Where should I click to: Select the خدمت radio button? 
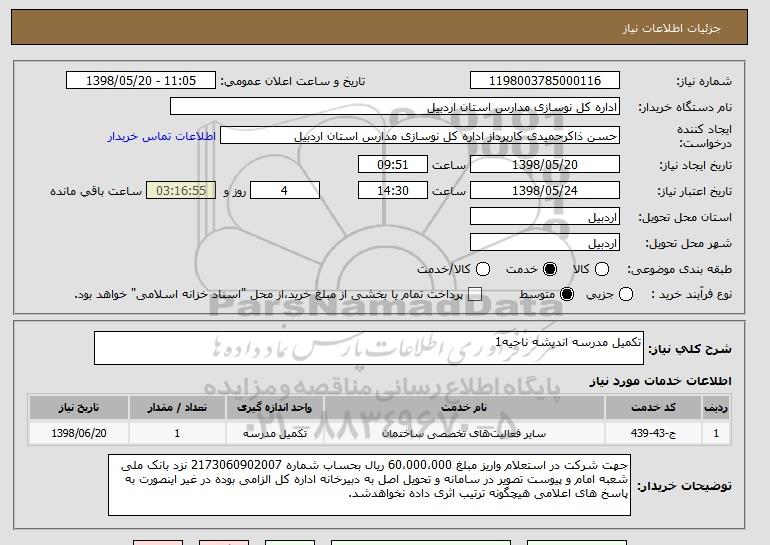pyautogui.click(x=550, y=269)
